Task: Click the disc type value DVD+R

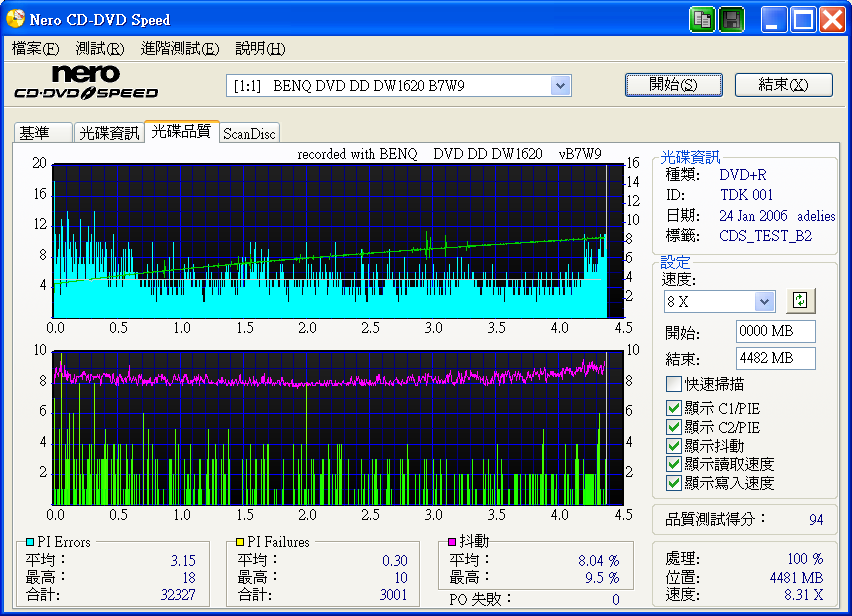Action: (743, 174)
